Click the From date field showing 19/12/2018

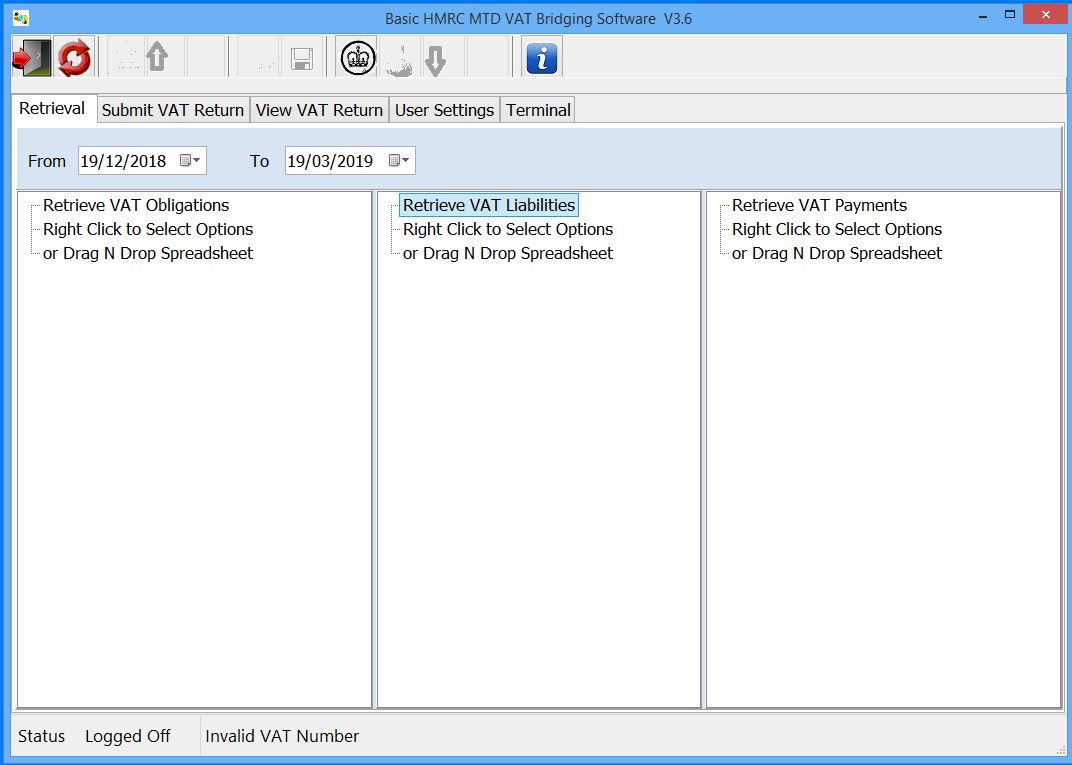pyautogui.click(x=142, y=161)
